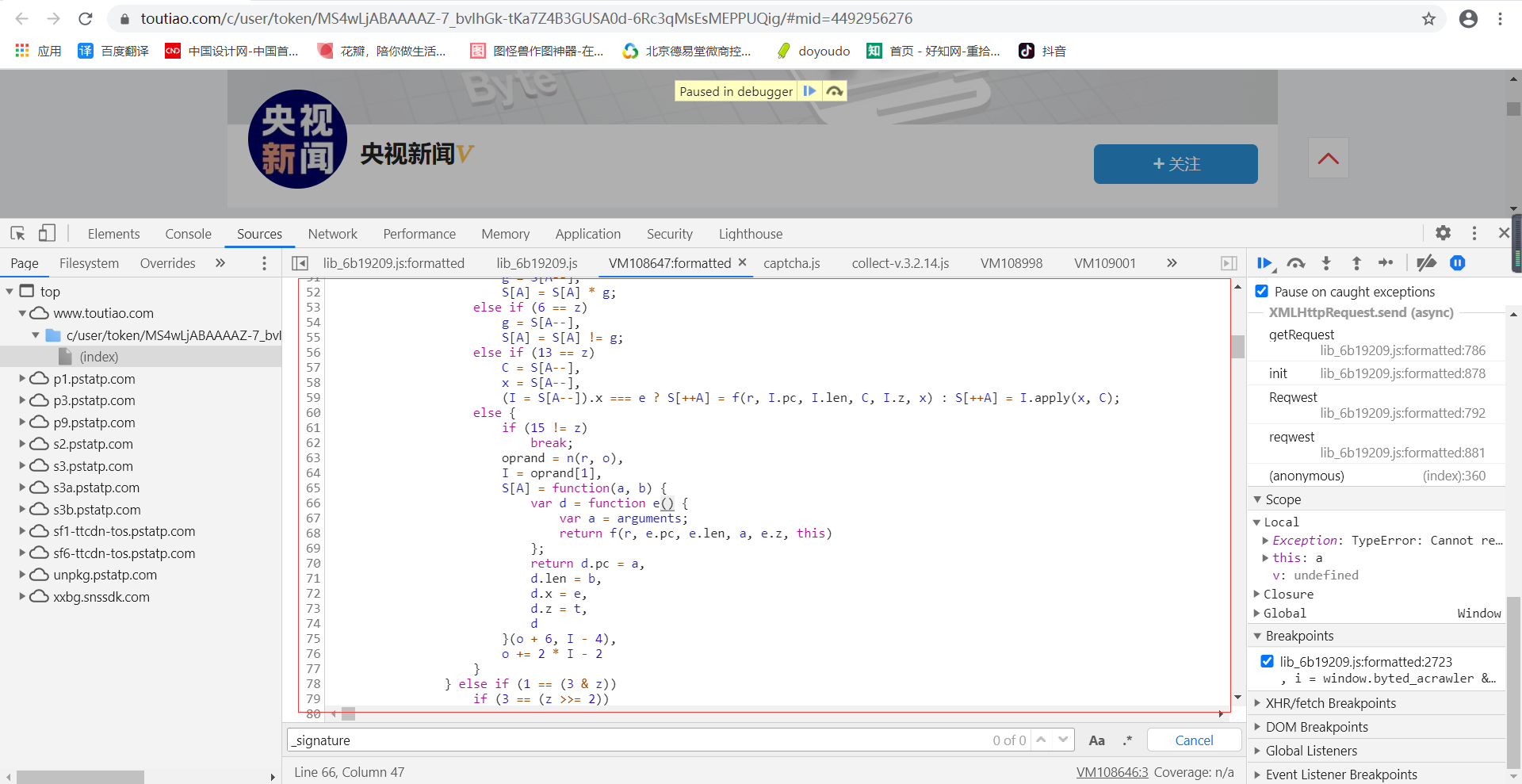The image size is (1522, 784).
Task: Switch to the Network tab
Action: (332, 234)
